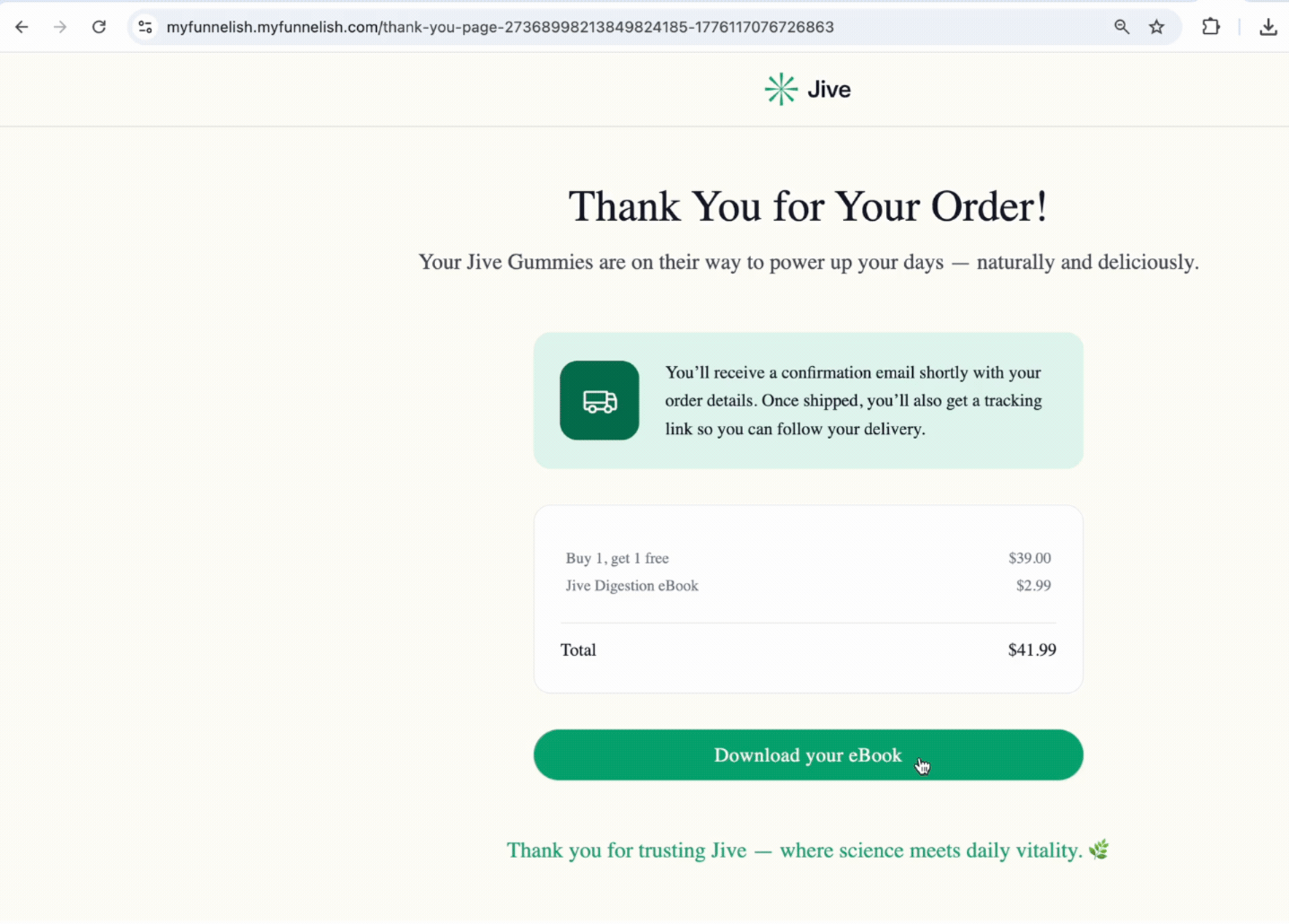Viewport: 1289px width, 924px height.
Task: Open the browser extensions puzzle icon
Action: point(1210,26)
